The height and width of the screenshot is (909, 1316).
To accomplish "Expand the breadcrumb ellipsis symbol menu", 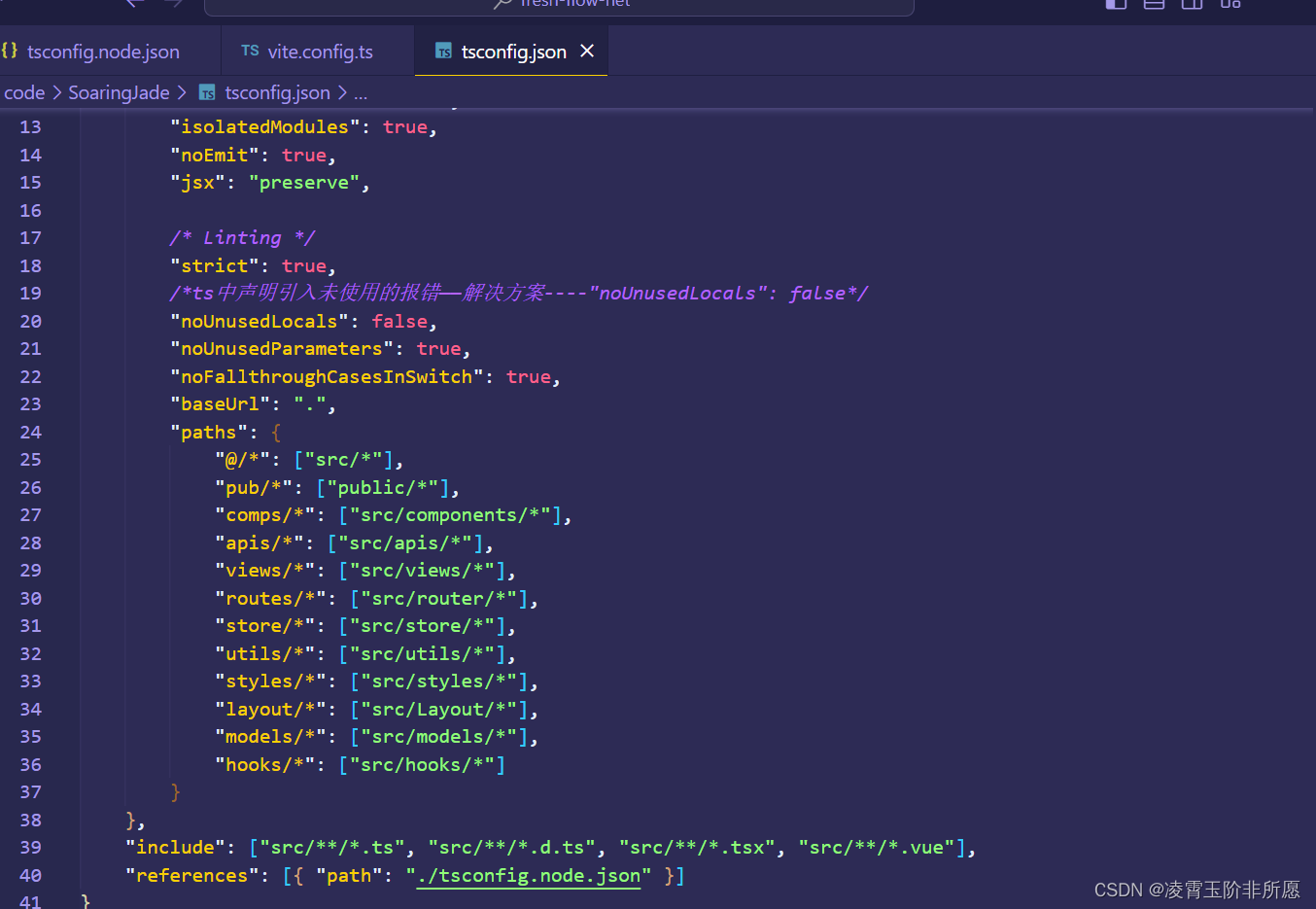I will click(361, 92).
